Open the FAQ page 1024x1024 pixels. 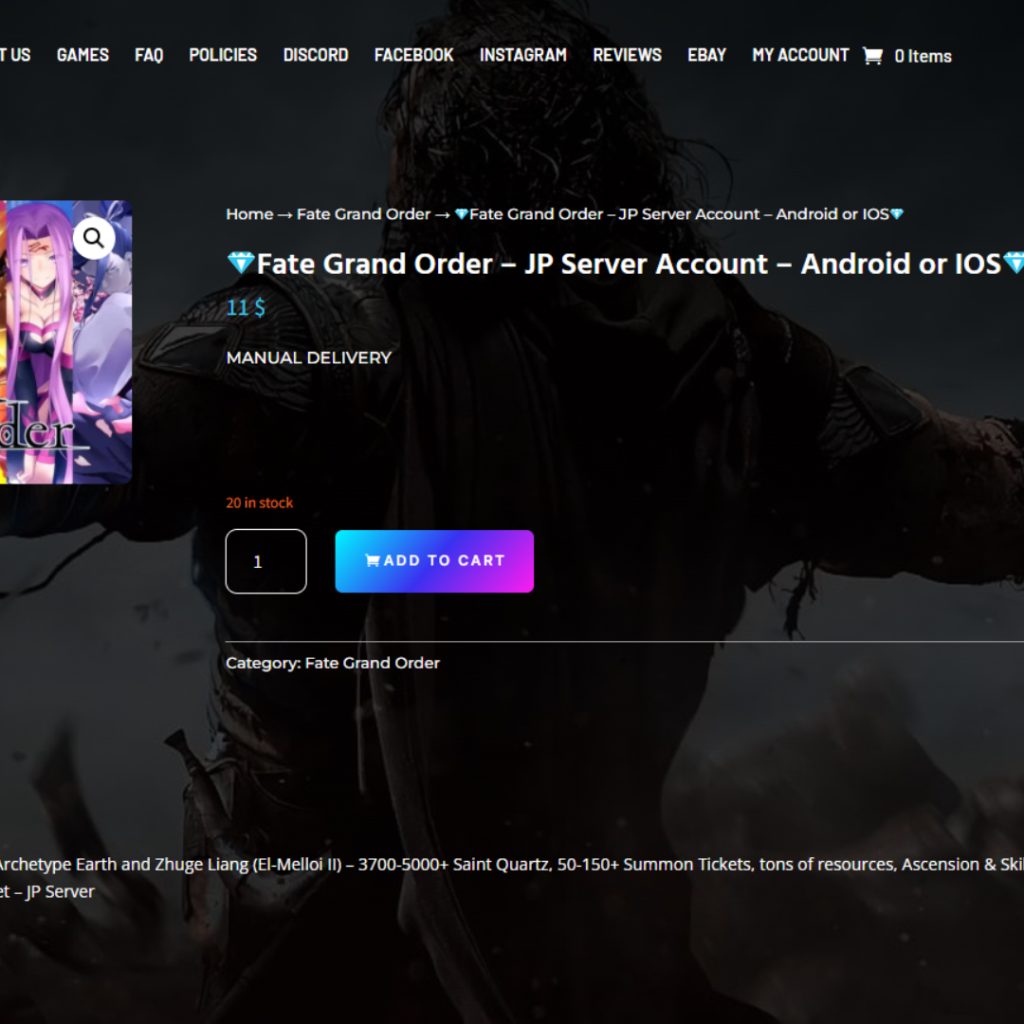click(149, 55)
